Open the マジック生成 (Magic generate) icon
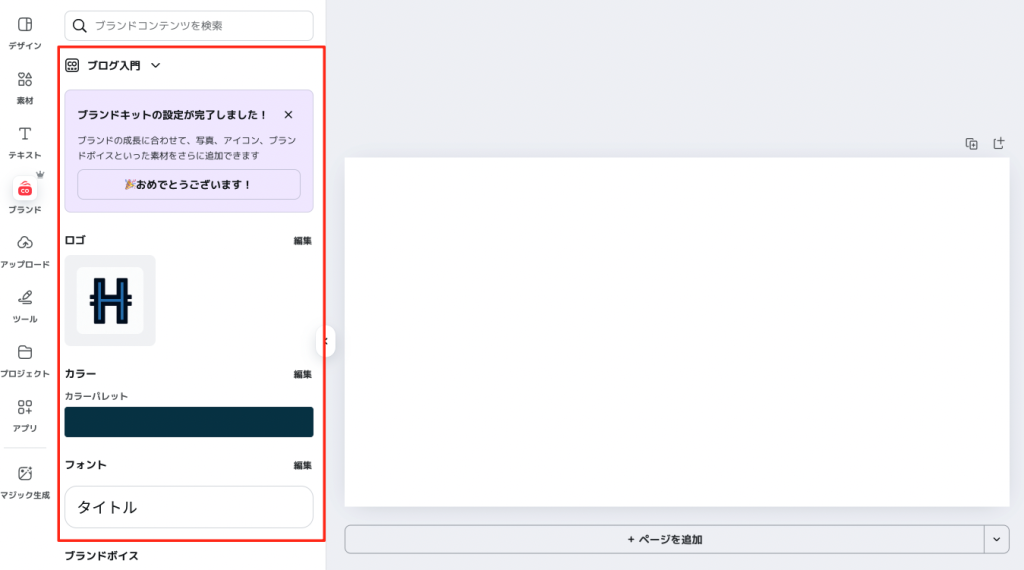The height and width of the screenshot is (570, 1024). (x=25, y=474)
